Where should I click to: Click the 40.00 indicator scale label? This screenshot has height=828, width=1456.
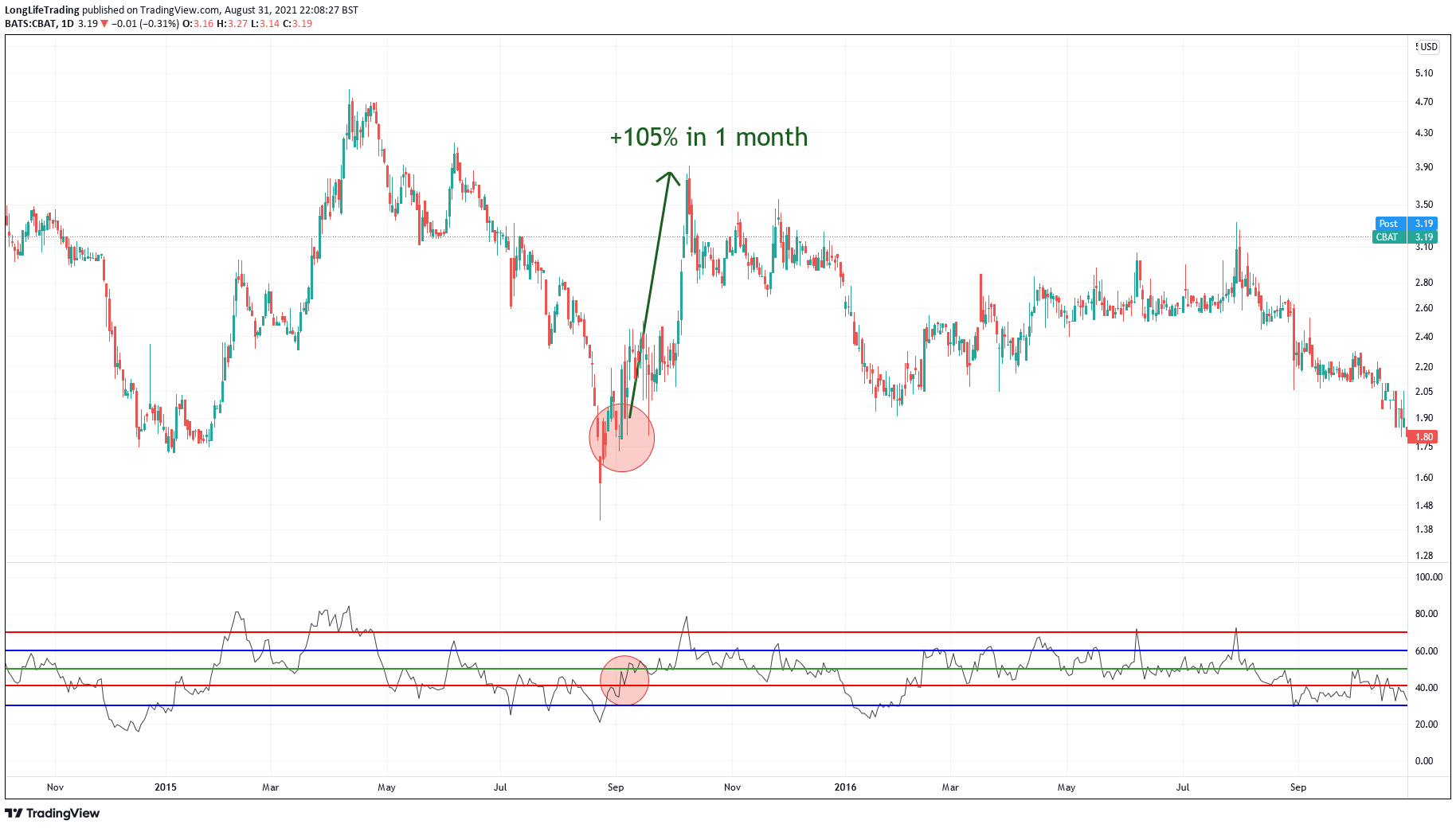(x=1427, y=688)
